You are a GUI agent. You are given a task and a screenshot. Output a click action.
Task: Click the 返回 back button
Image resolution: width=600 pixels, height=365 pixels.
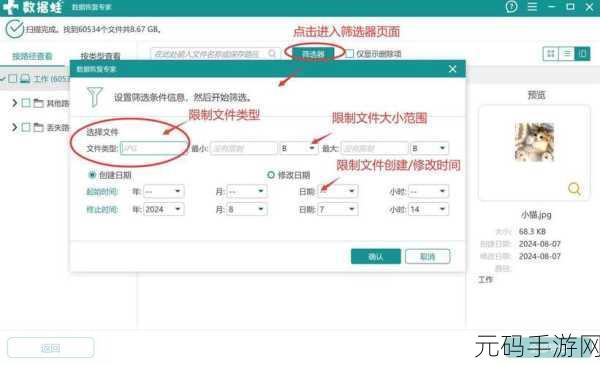51,348
